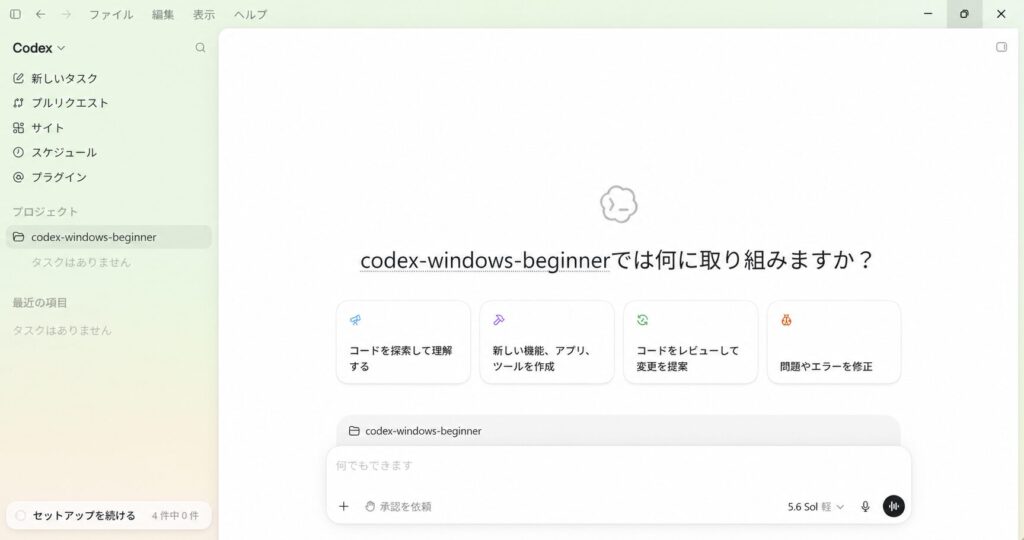
Task: Open the 表示 menu
Action: point(204,14)
